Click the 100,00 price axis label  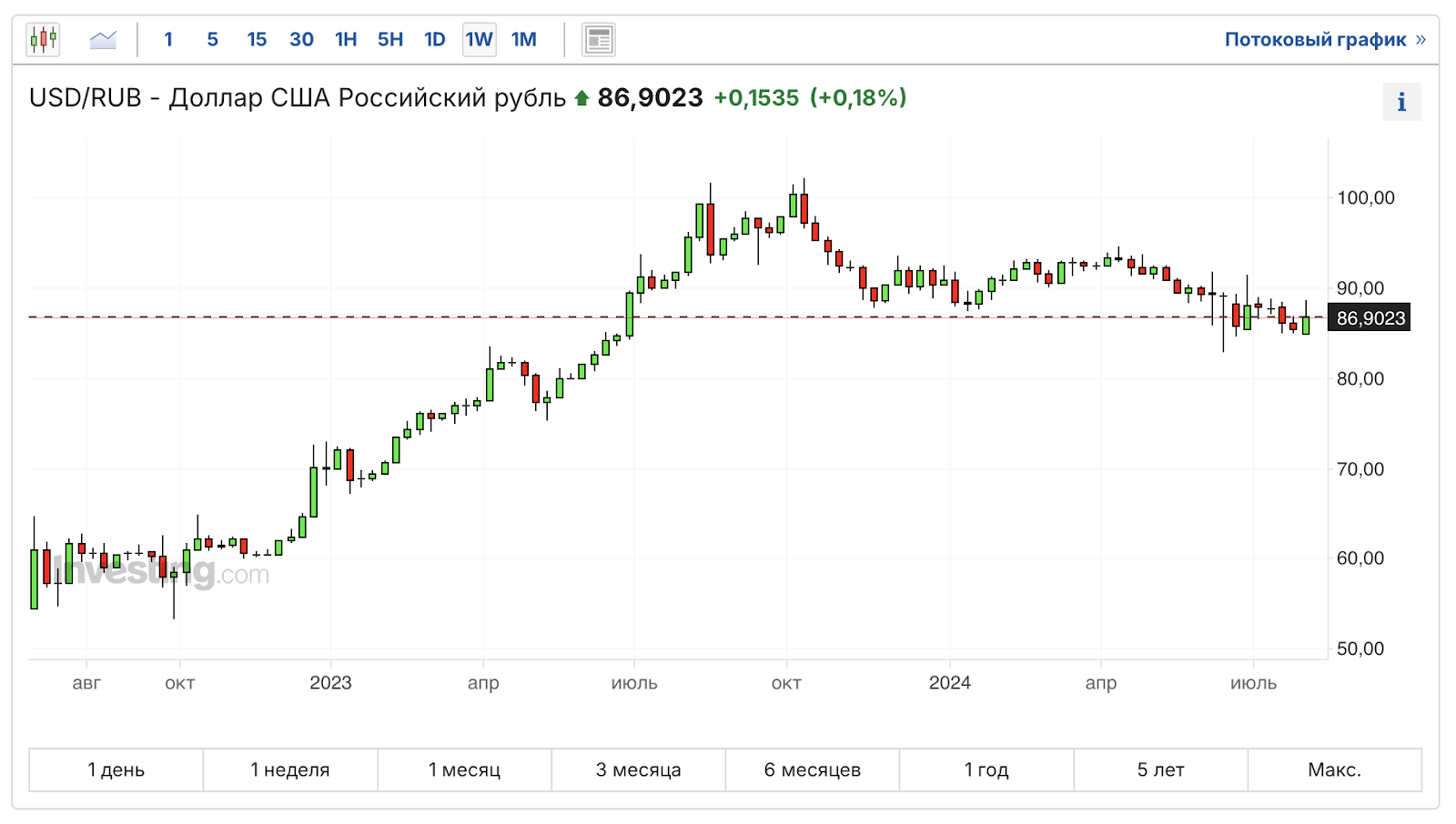(1365, 198)
